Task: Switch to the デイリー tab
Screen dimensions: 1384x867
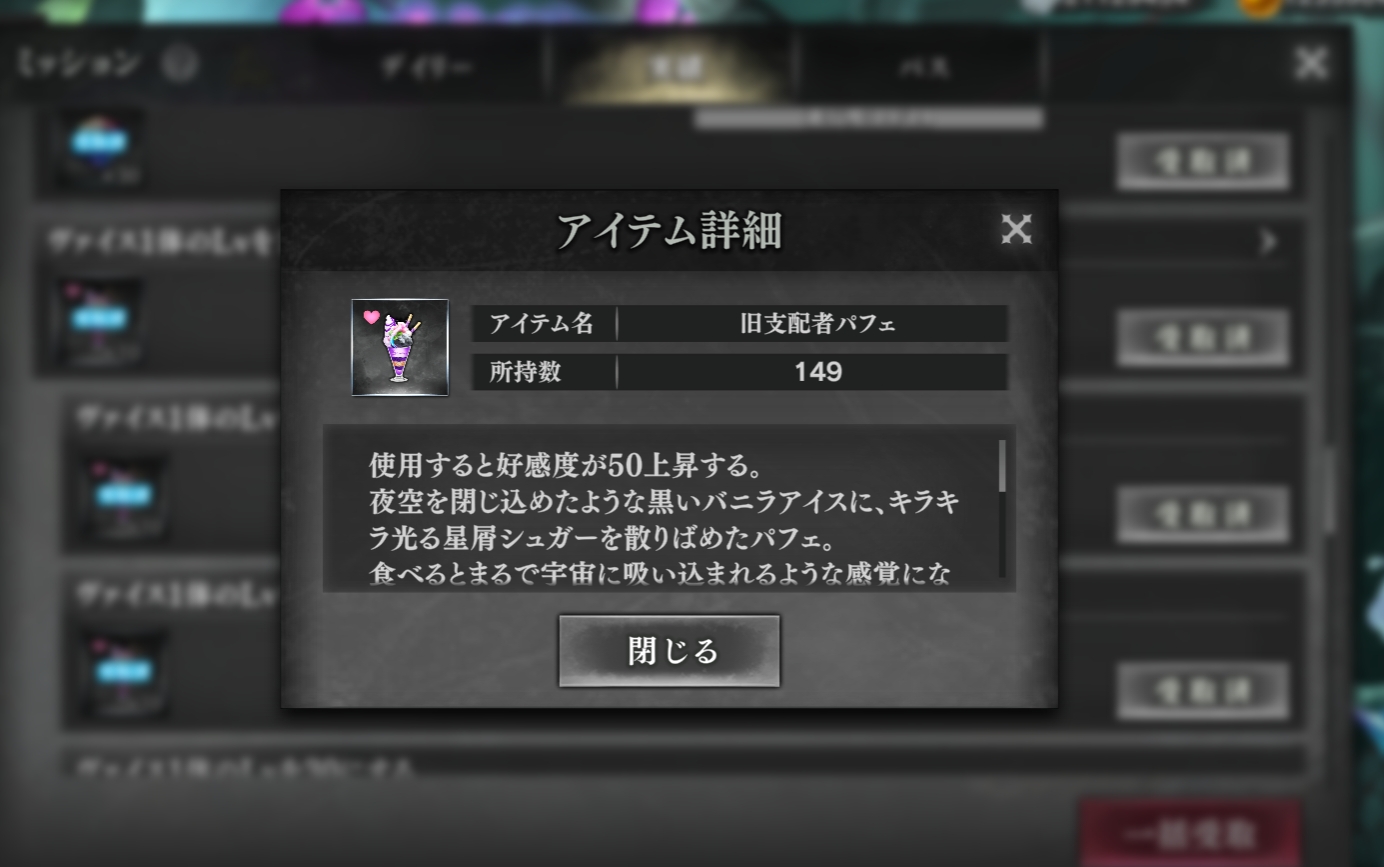Action: click(x=426, y=67)
